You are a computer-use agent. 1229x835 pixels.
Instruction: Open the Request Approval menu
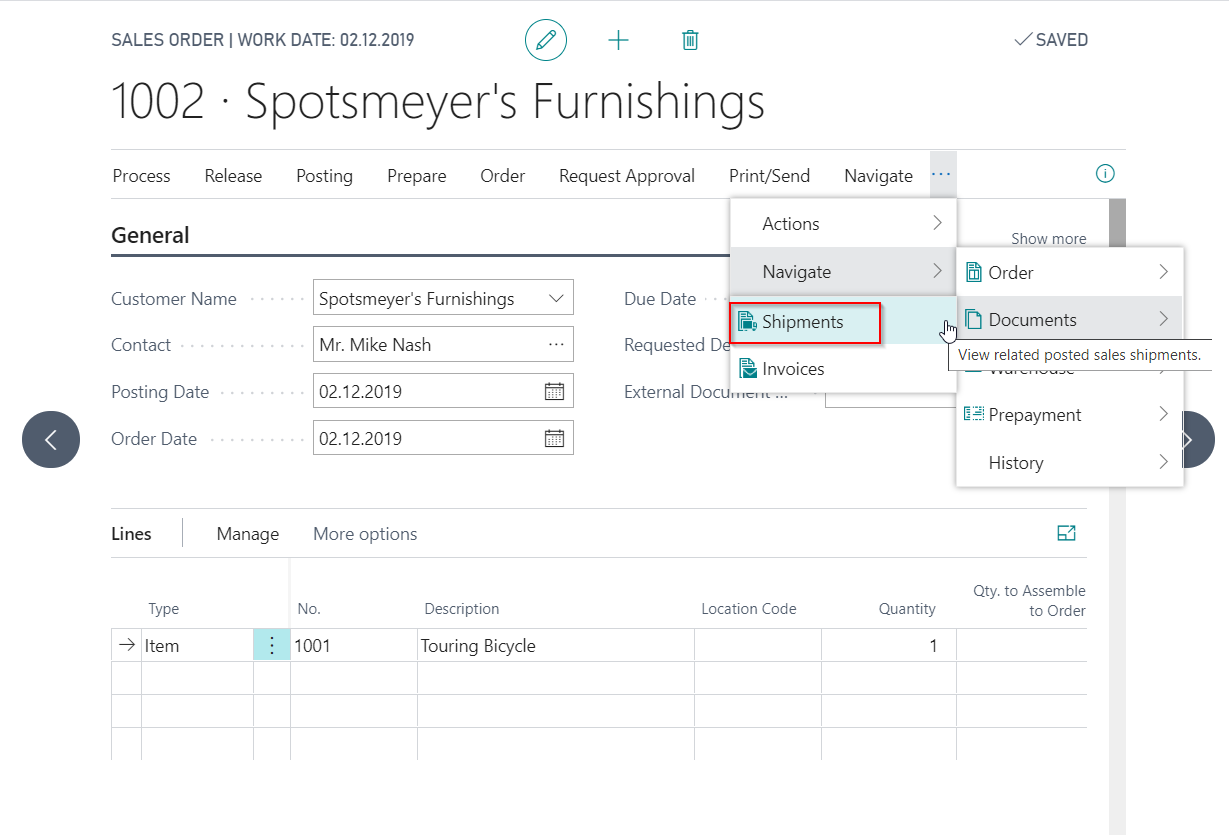point(627,176)
